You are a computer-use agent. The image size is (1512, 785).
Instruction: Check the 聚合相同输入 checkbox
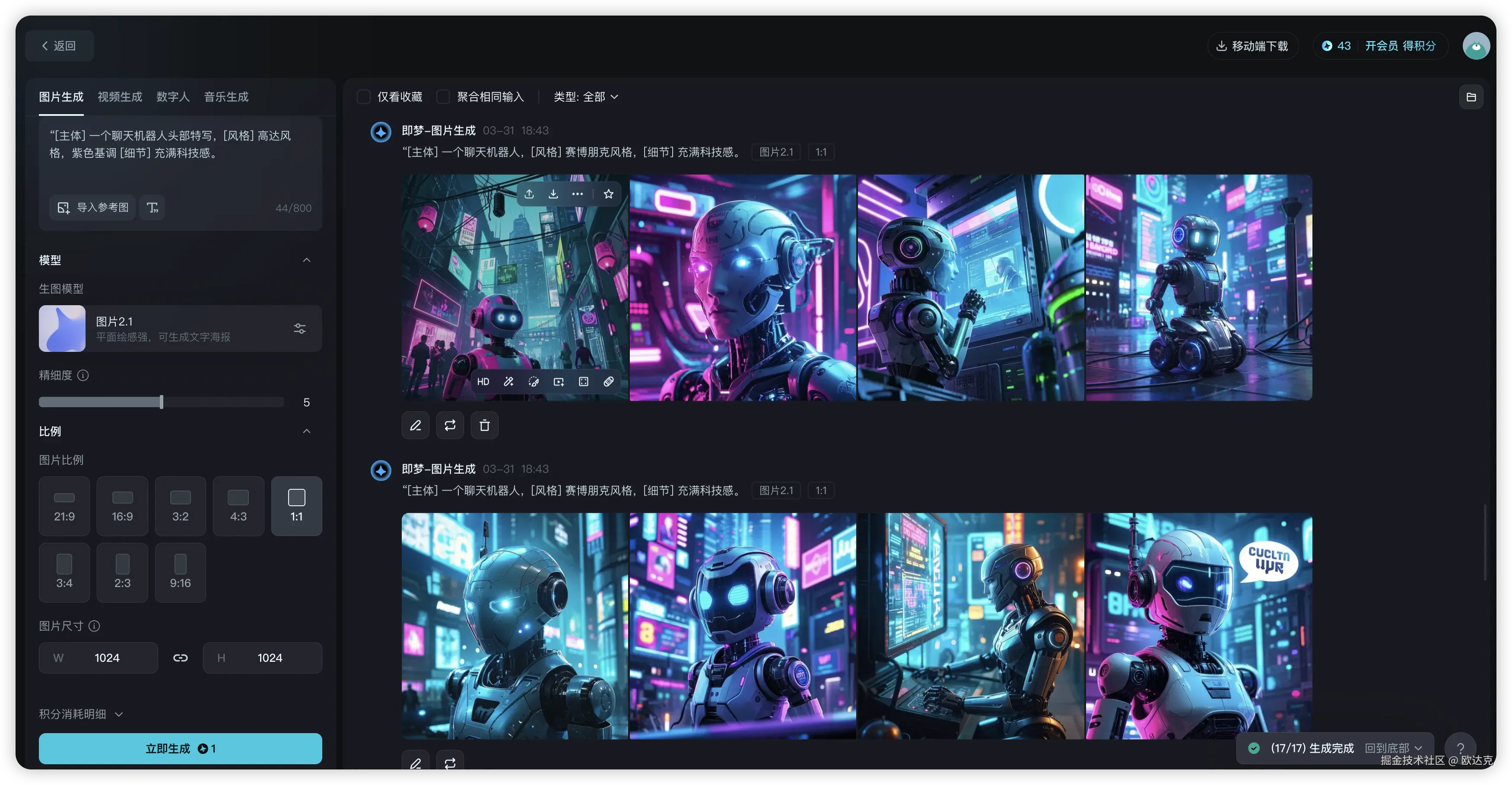pos(444,97)
